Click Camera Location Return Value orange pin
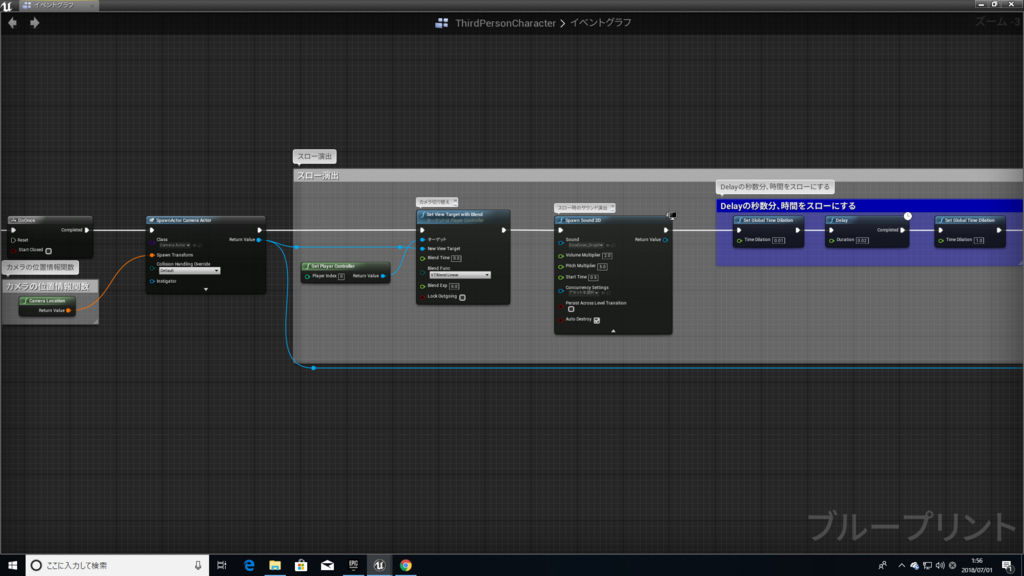1024x576 pixels. point(69,311)
